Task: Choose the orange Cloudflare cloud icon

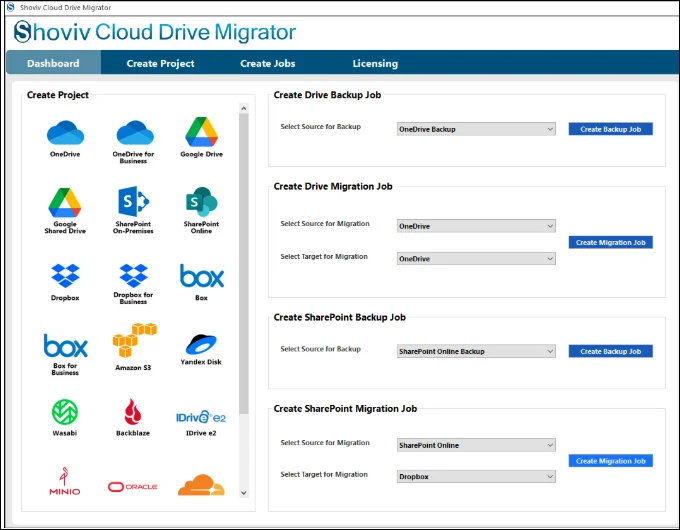Action: (201, 485)
